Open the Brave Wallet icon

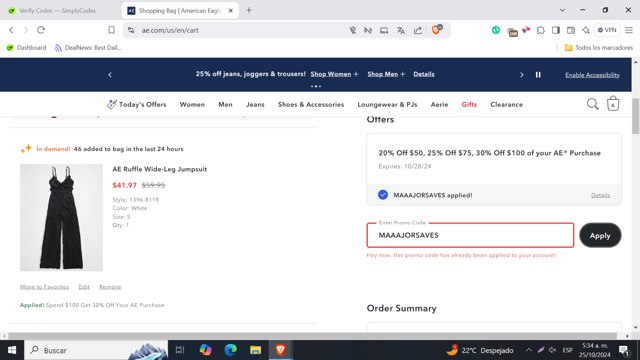tap(571, 30)
